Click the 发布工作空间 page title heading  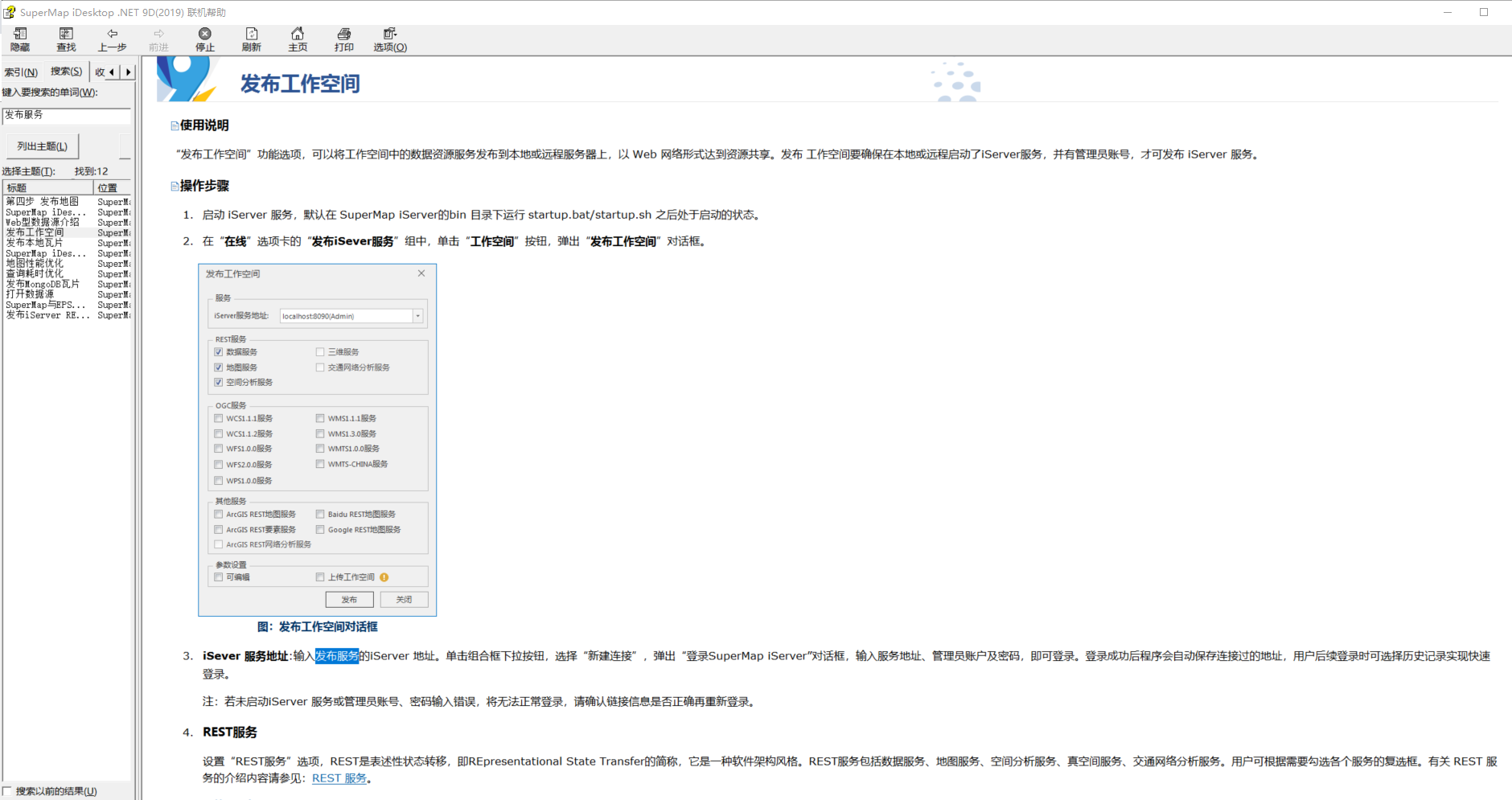[x=300, y=84]
